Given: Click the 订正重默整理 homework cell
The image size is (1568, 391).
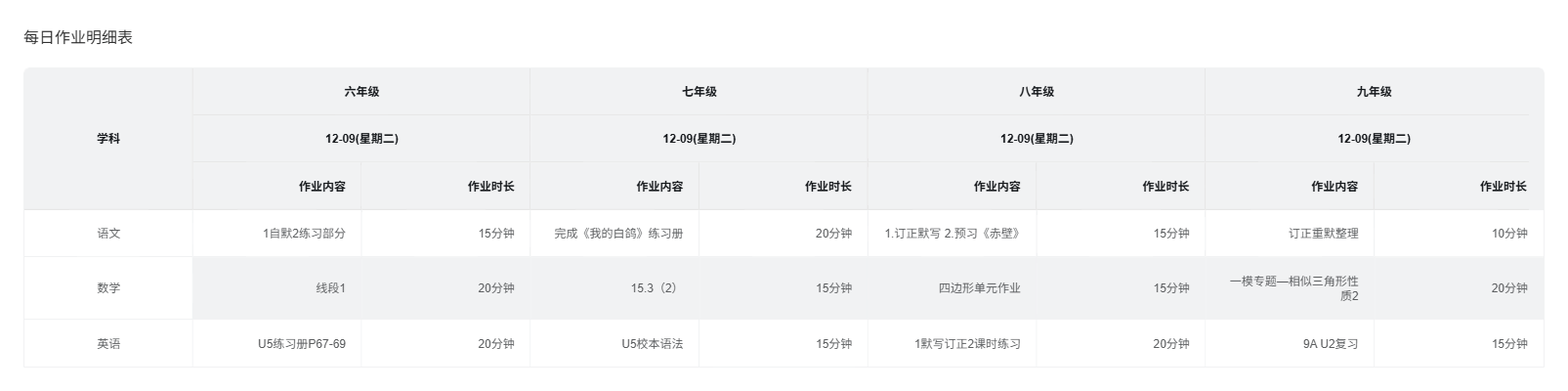Looking at the screenshot, I should tap(1323, 234).
